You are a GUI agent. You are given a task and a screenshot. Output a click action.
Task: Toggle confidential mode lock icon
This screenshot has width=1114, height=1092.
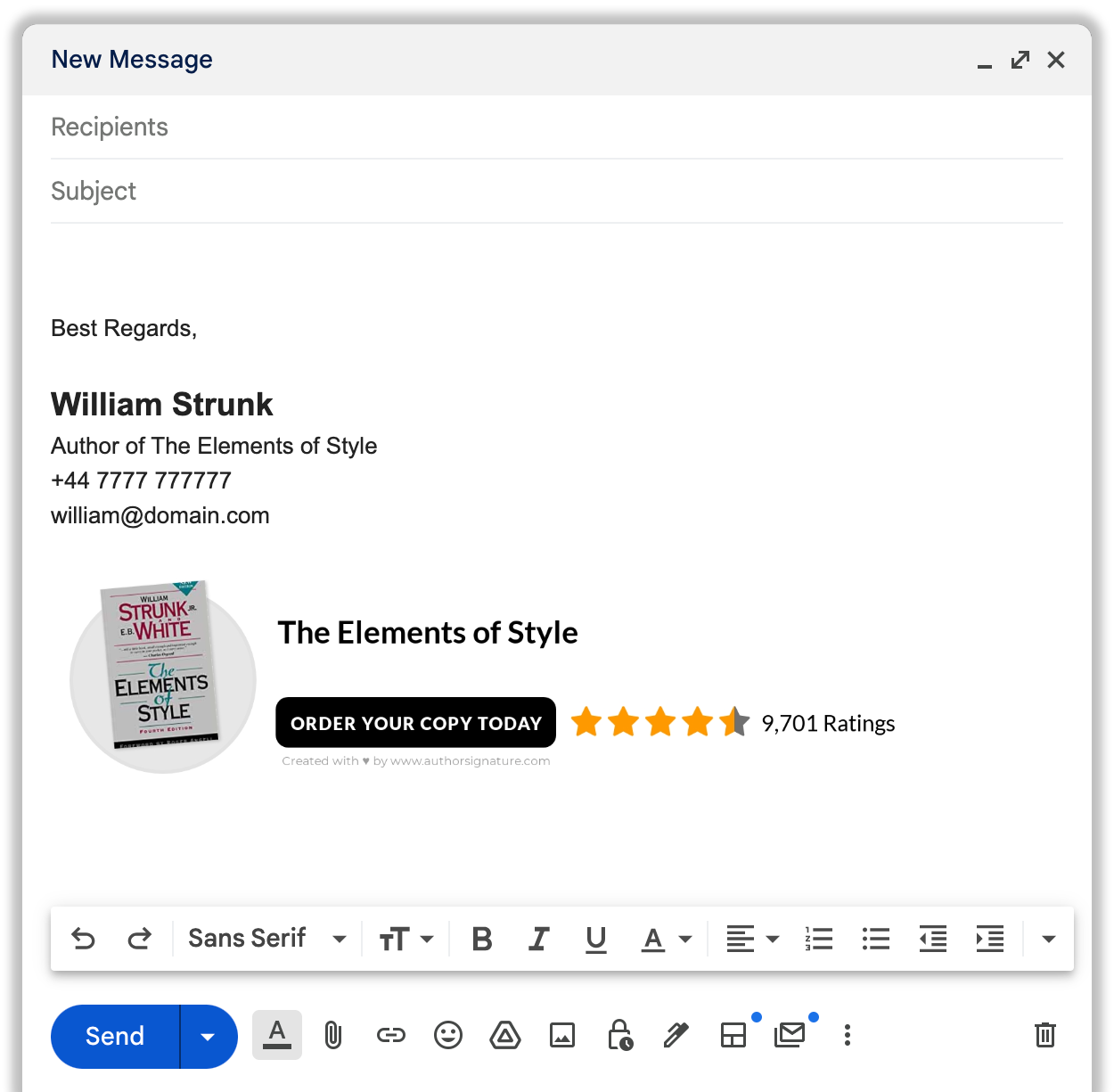click(620, 1035)
